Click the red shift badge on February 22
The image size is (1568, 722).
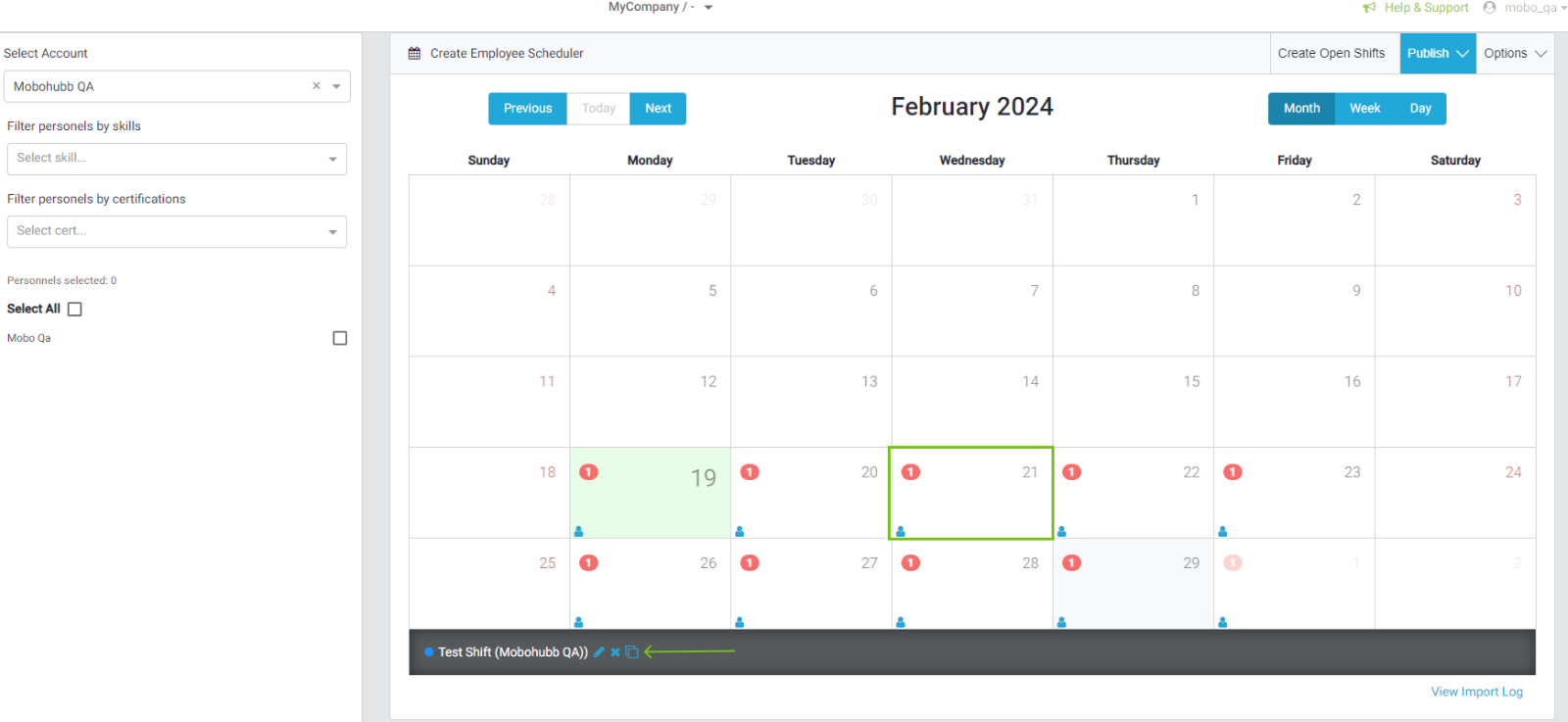point(1072,472)
